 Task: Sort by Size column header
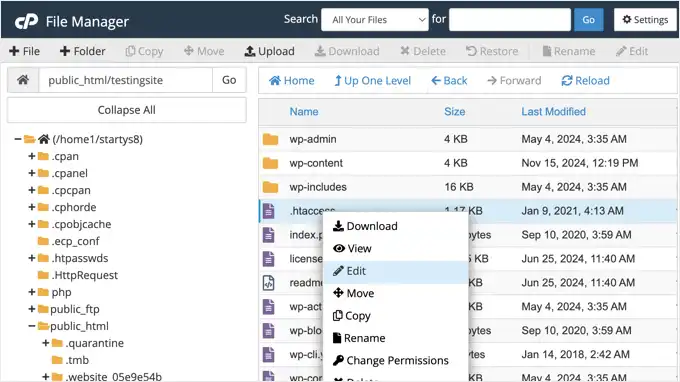(x=454, y=111)
